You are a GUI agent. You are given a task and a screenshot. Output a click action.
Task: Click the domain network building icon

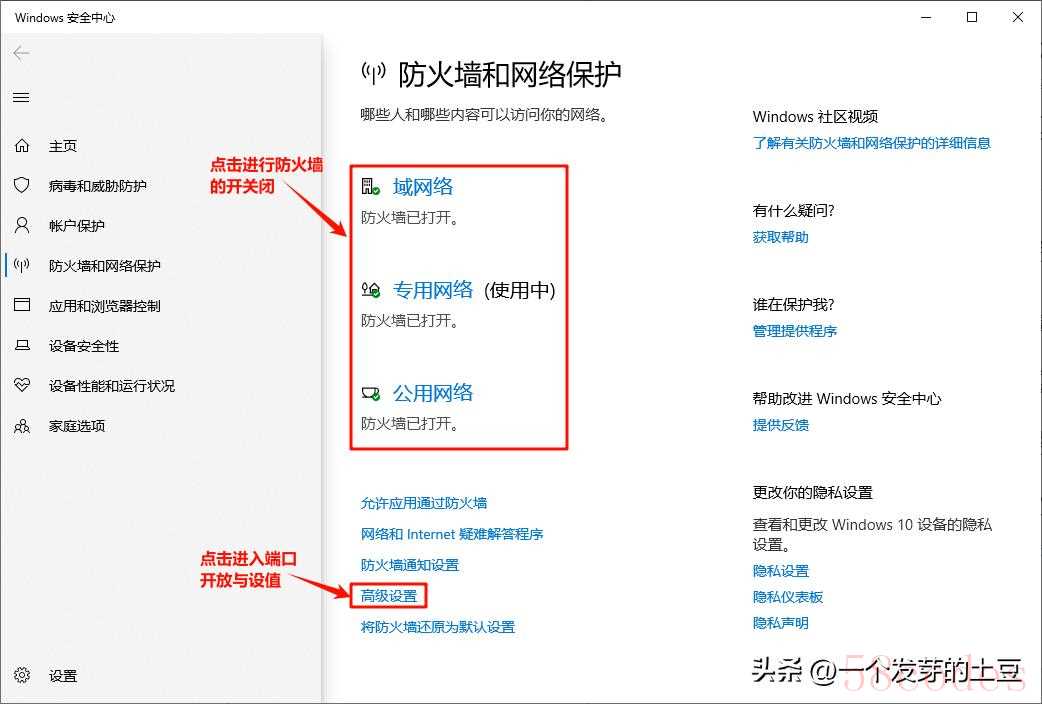point(371,187)
